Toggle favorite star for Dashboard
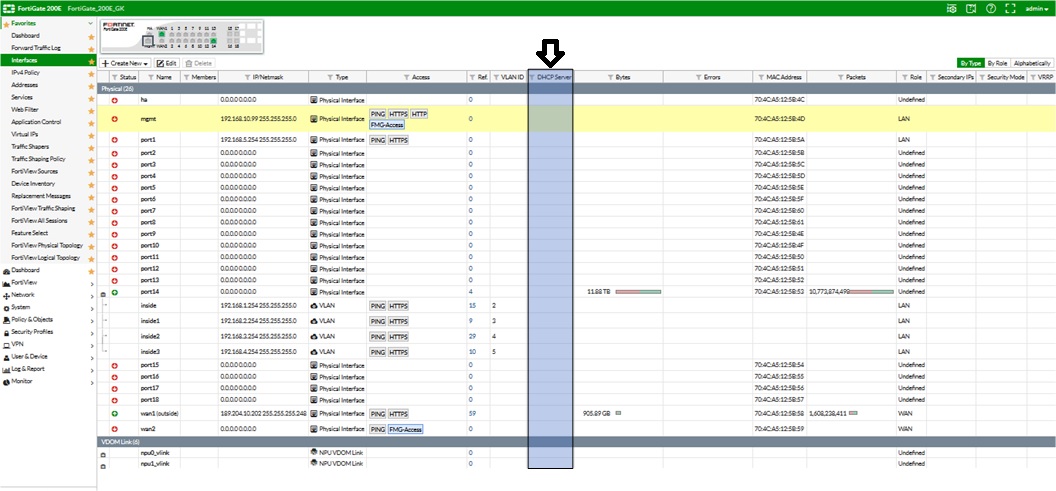 pos(91,36)
